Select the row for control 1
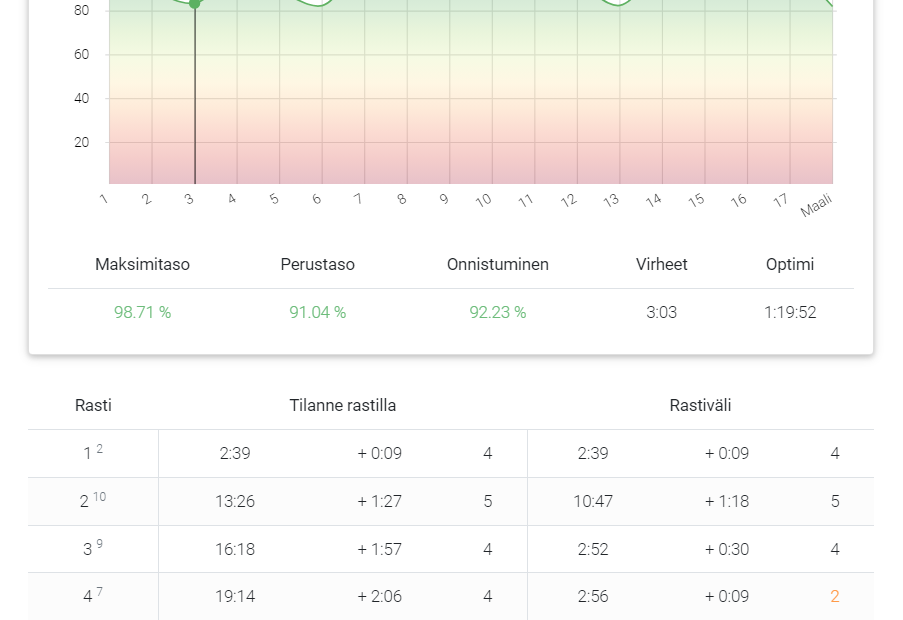Viewport: 903px width, 620px height. tap(92, 453)
